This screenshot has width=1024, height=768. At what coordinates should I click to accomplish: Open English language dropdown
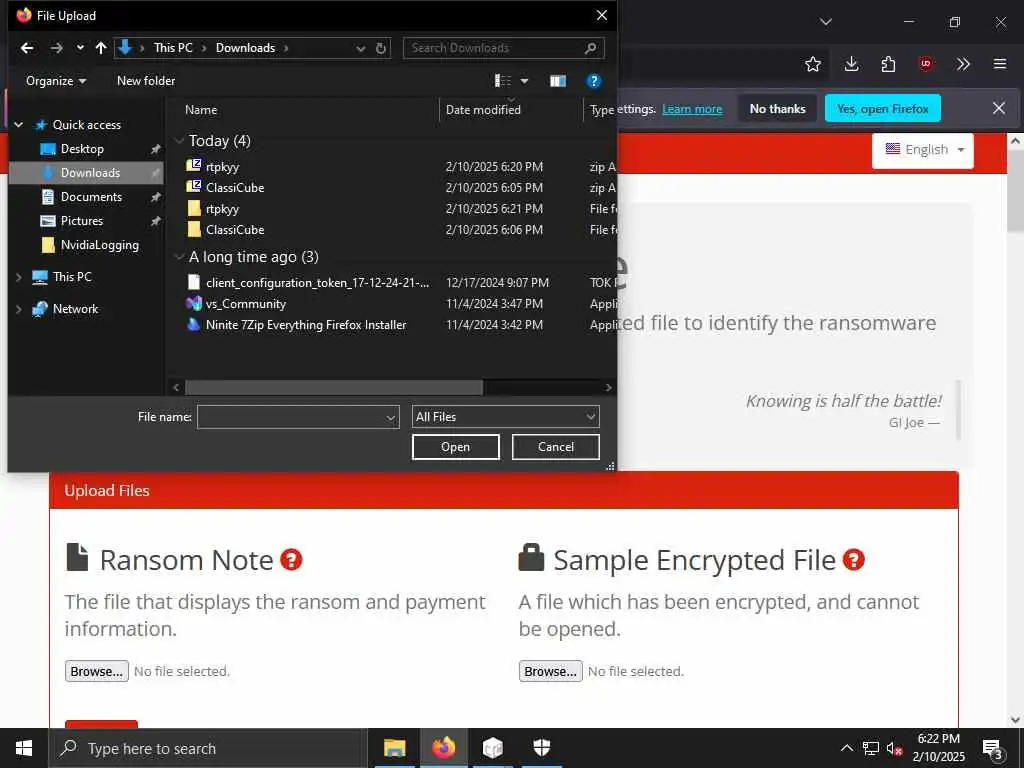coord(923,150)
